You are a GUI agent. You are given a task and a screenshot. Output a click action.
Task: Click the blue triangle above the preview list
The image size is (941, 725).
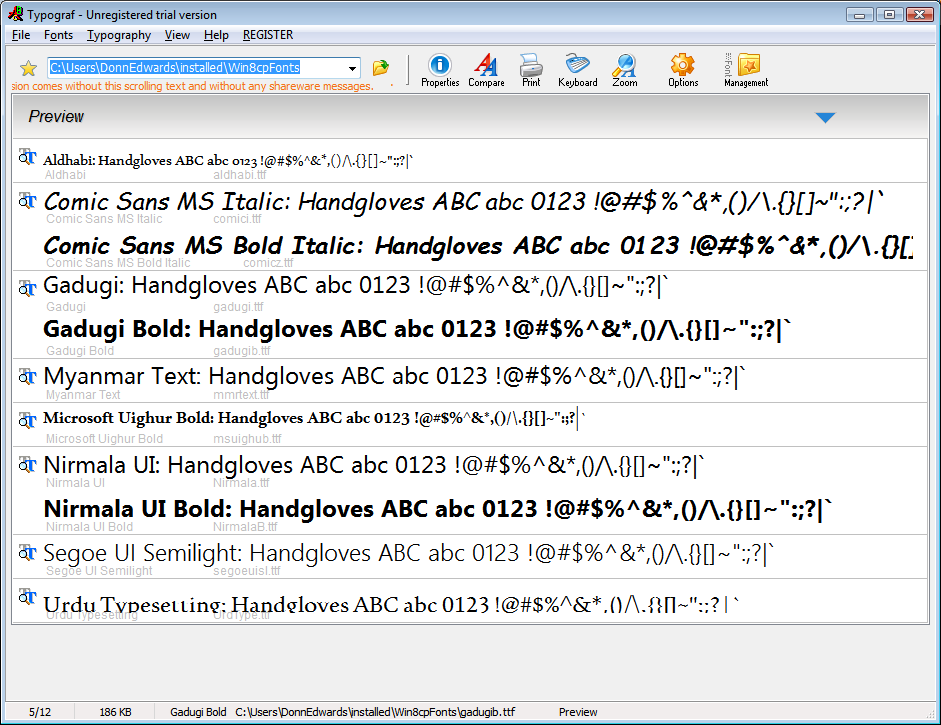click(825, 117)
